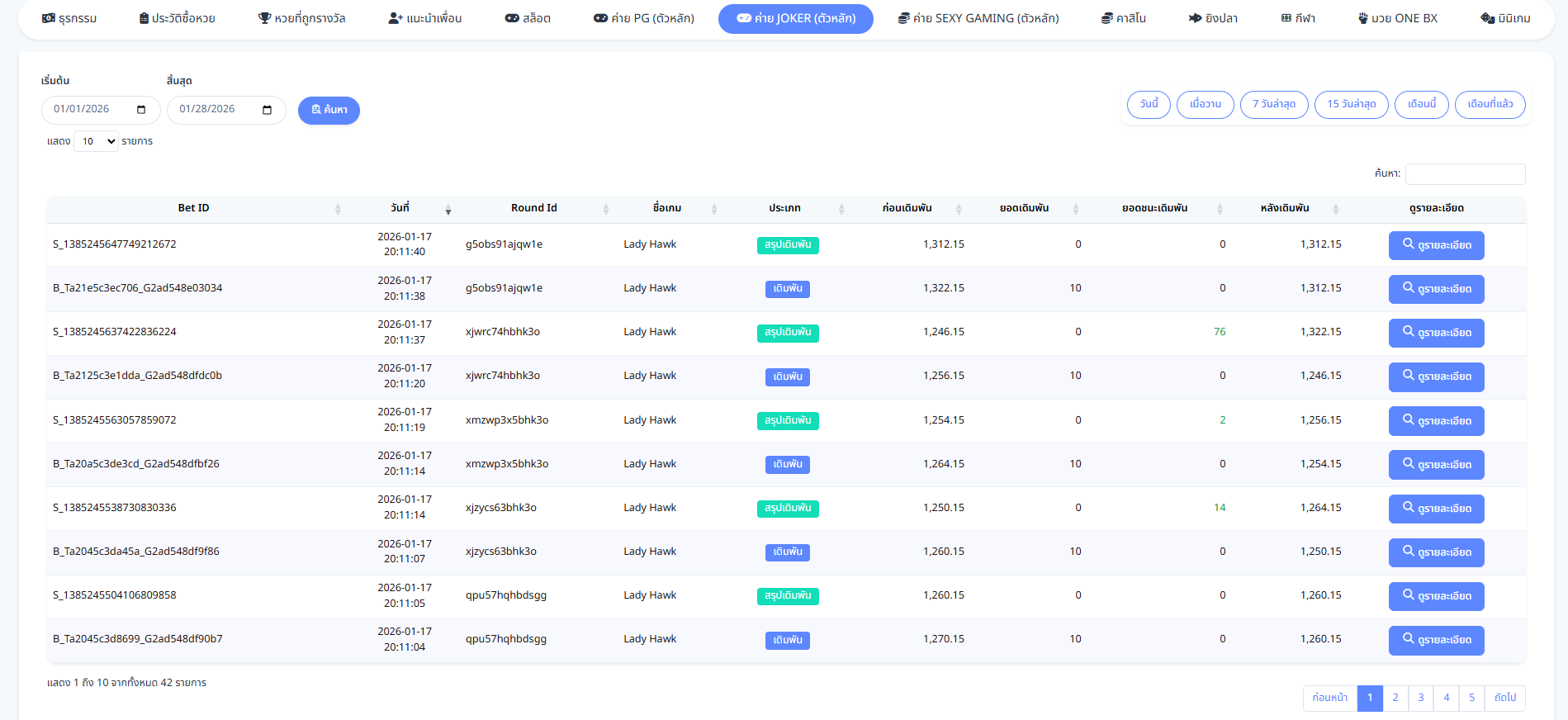Sort table by the date column arrow
The height and width of the screenshot is (720, 1568).
tap(448, 209)
